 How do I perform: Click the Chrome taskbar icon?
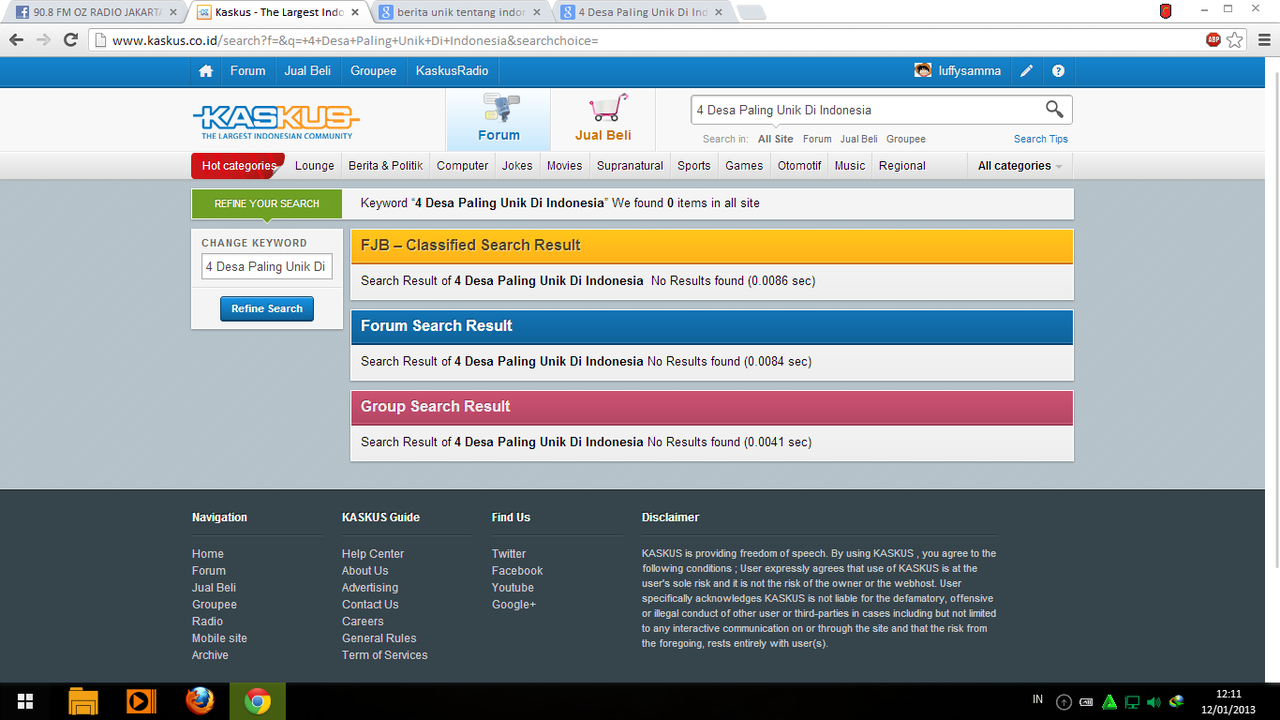click(257, 701)
